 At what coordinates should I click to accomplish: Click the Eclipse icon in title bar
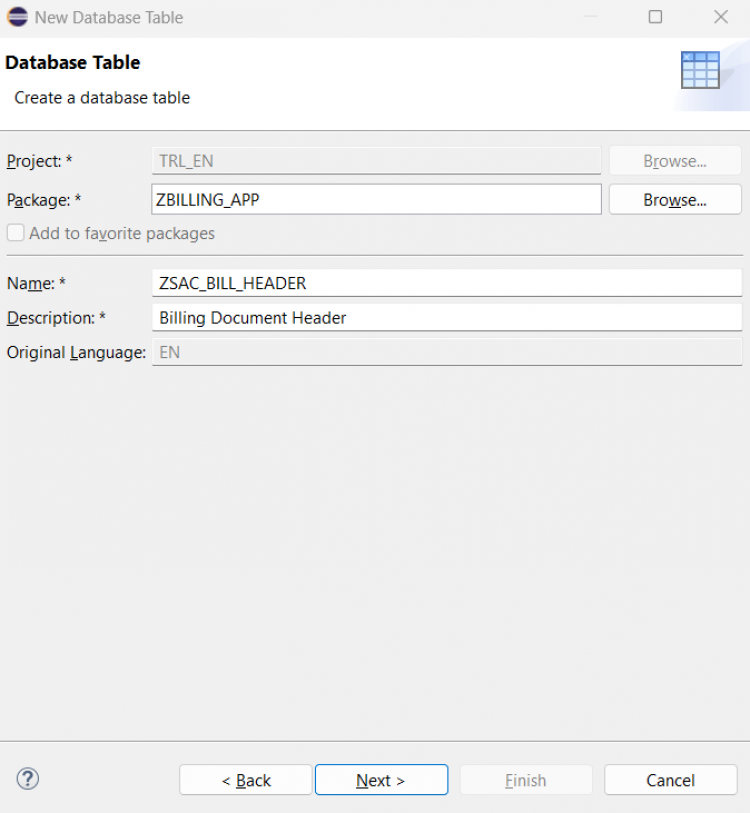(17, 17)
